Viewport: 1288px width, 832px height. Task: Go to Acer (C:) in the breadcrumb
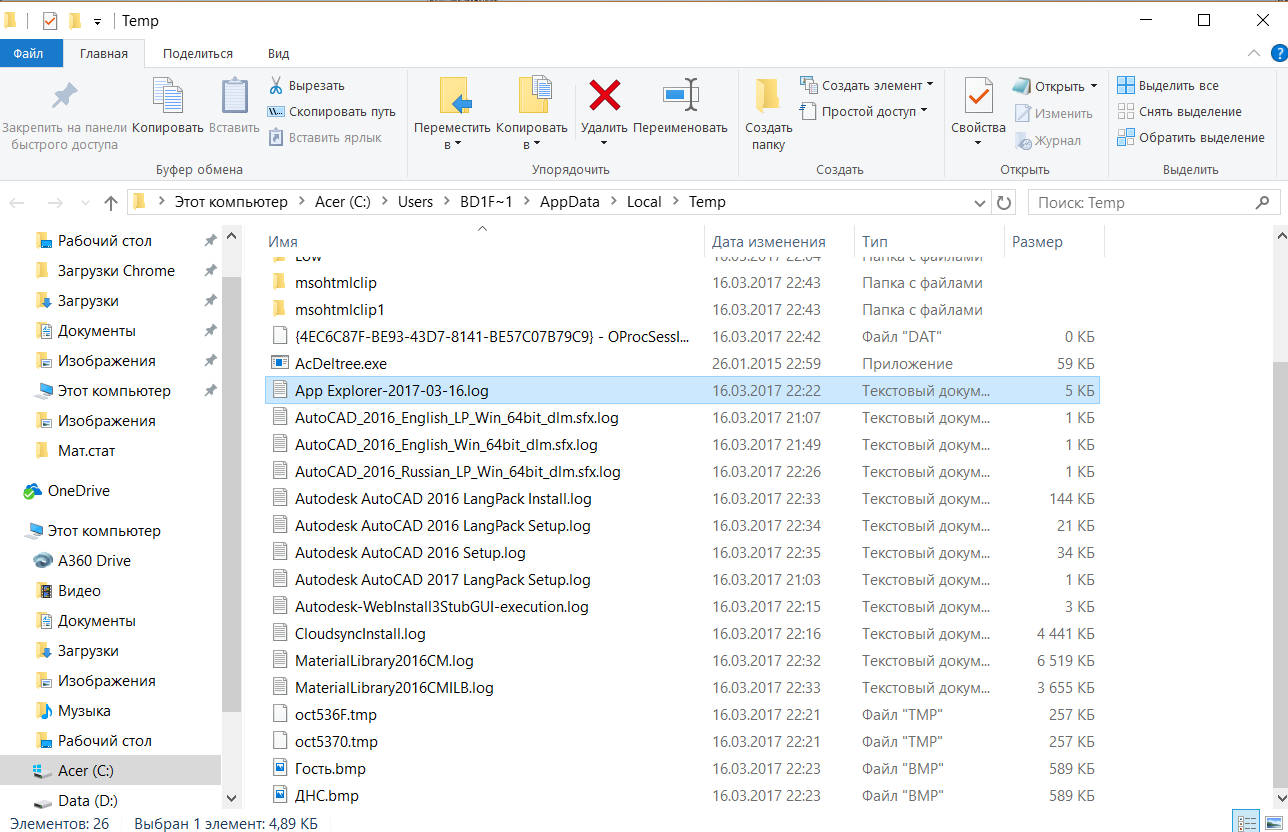point(343,202)
